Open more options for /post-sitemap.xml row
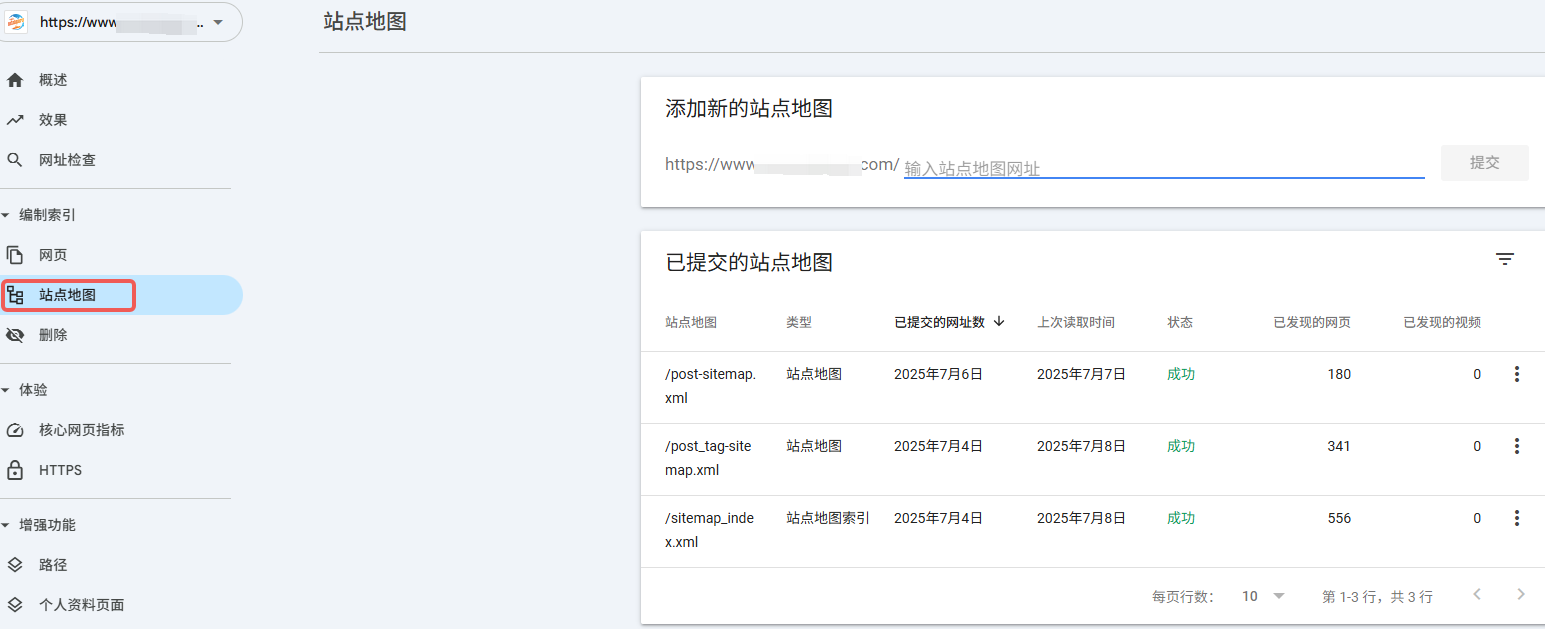Screen dimensions: 1545x629 pyautogui.click(x=1516, y=374)
